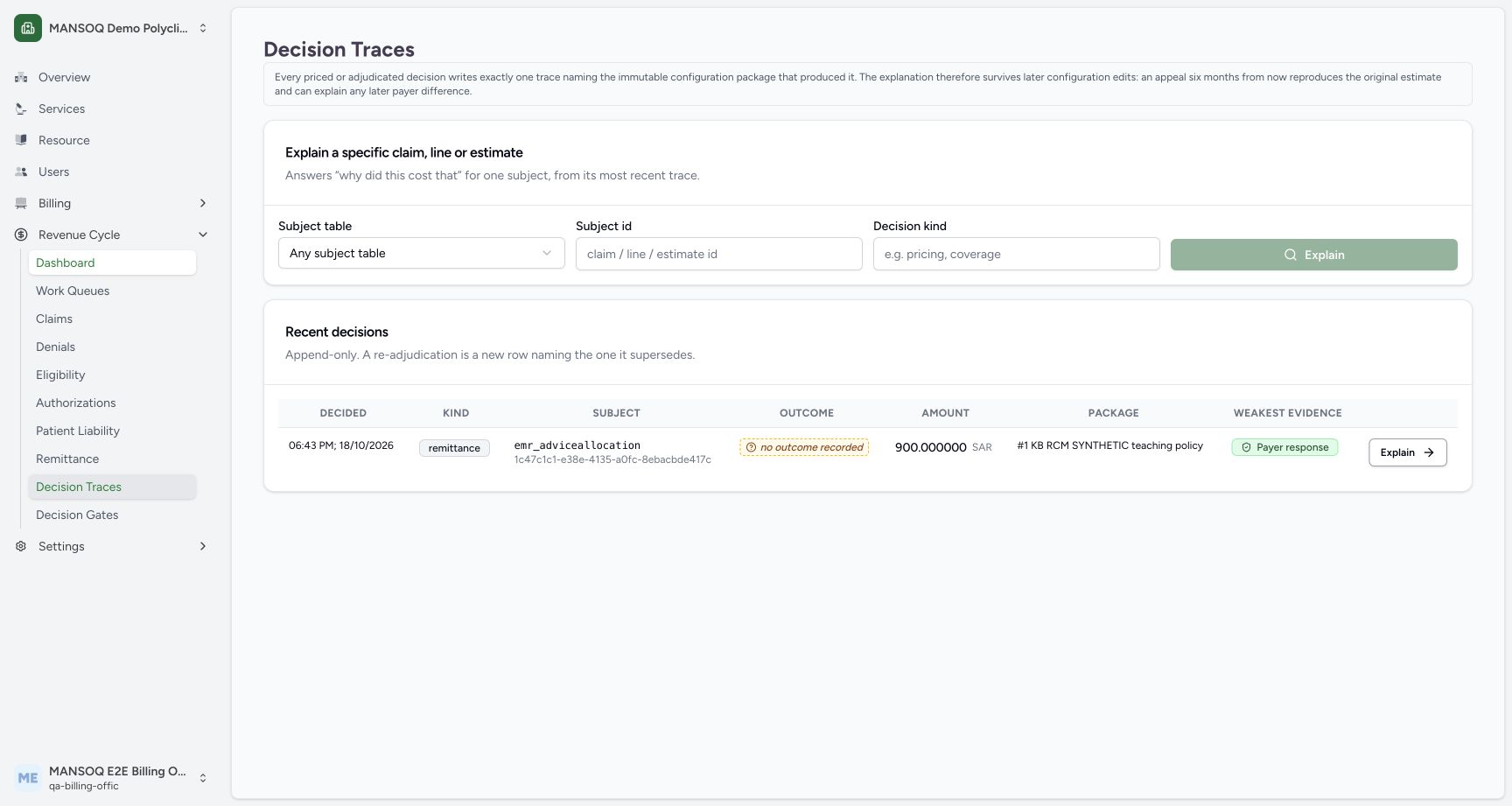This screenshot has height=806, width=1512.
Task: Navigate to Denials
Action: point(112,347)
